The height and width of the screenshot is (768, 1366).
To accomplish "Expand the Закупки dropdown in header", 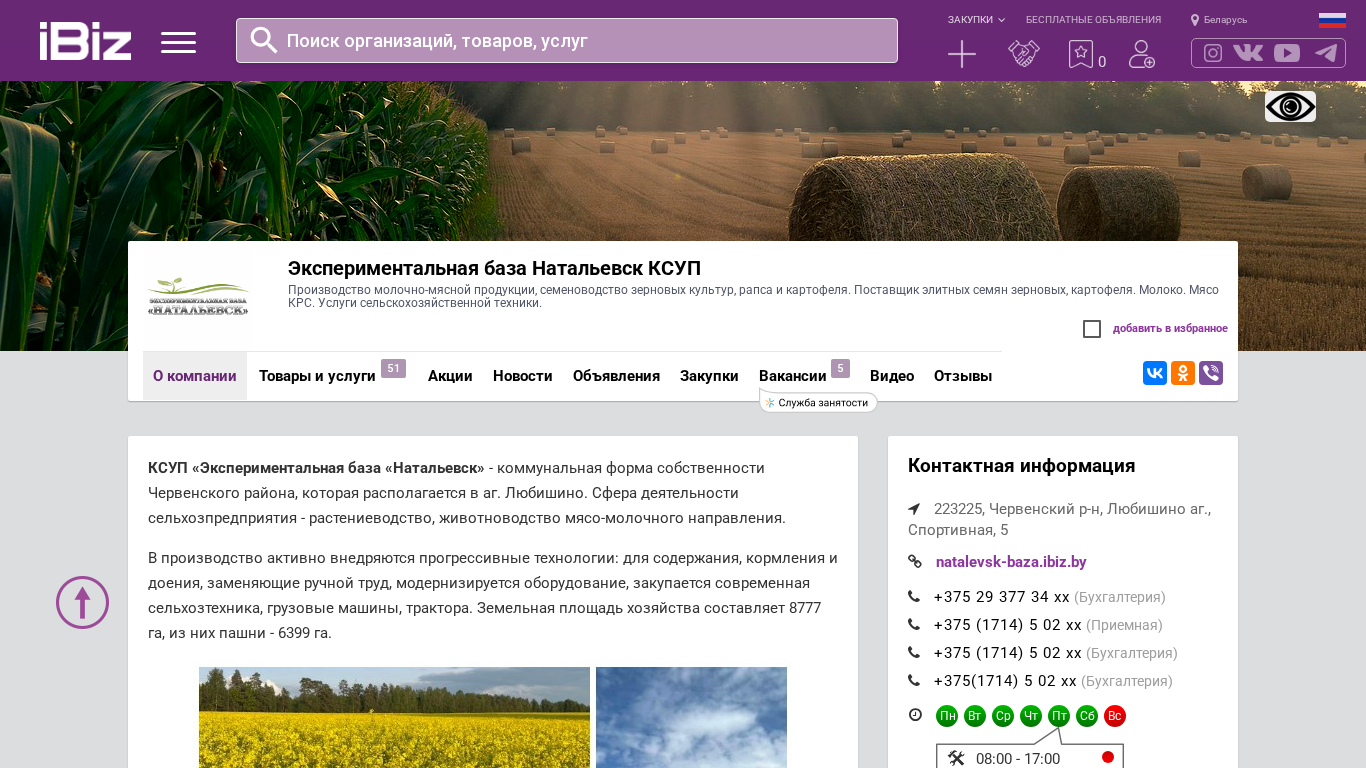I will tap(976, 20).
